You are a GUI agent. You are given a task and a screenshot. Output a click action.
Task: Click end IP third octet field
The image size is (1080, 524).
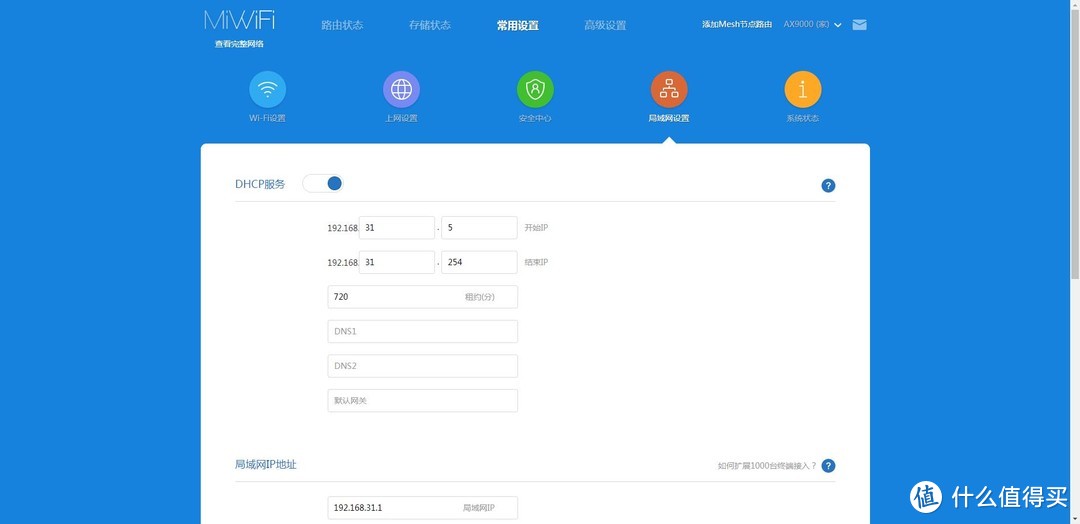tap(397, 262)
